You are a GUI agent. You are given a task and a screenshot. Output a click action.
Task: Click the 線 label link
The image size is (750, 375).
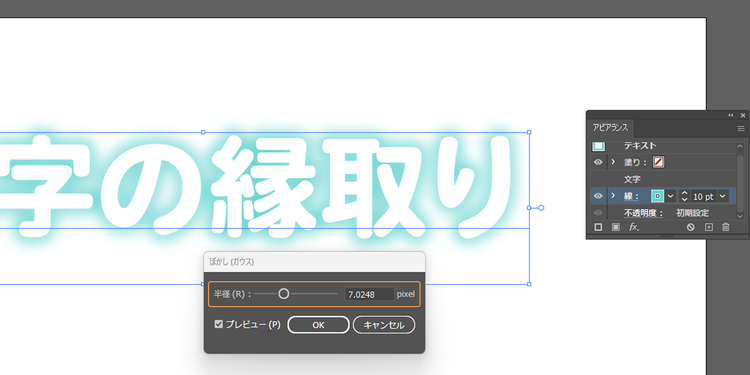coord(631,196)
